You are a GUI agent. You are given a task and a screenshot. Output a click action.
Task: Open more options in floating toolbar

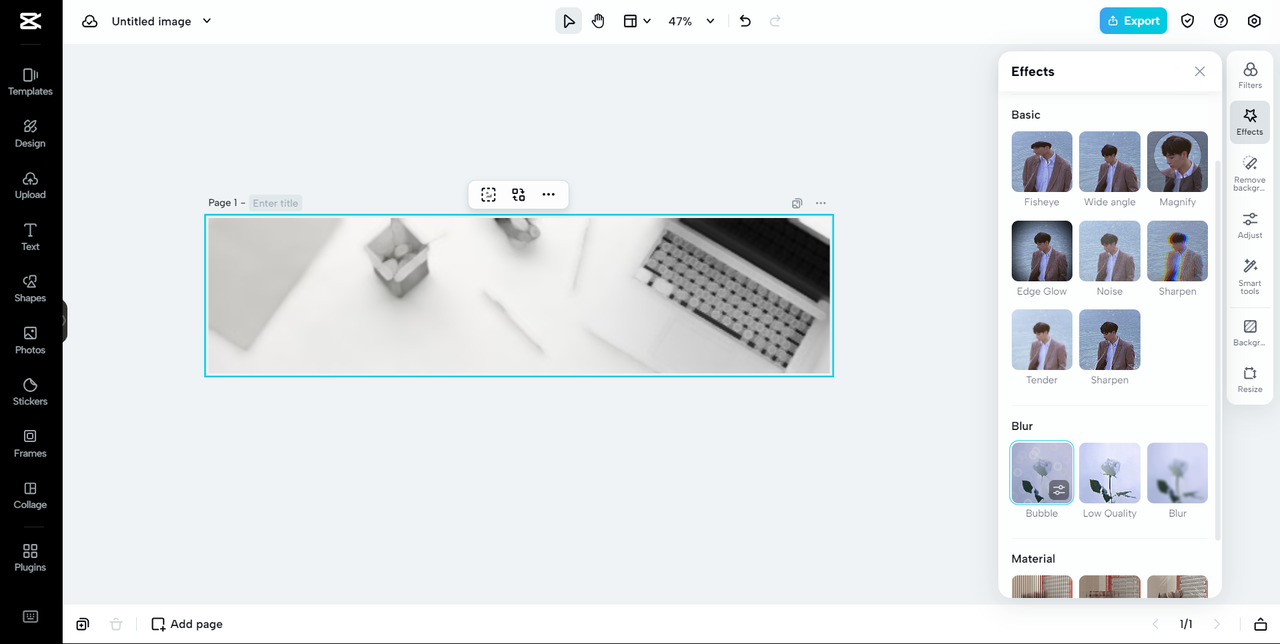pos(548,195)
